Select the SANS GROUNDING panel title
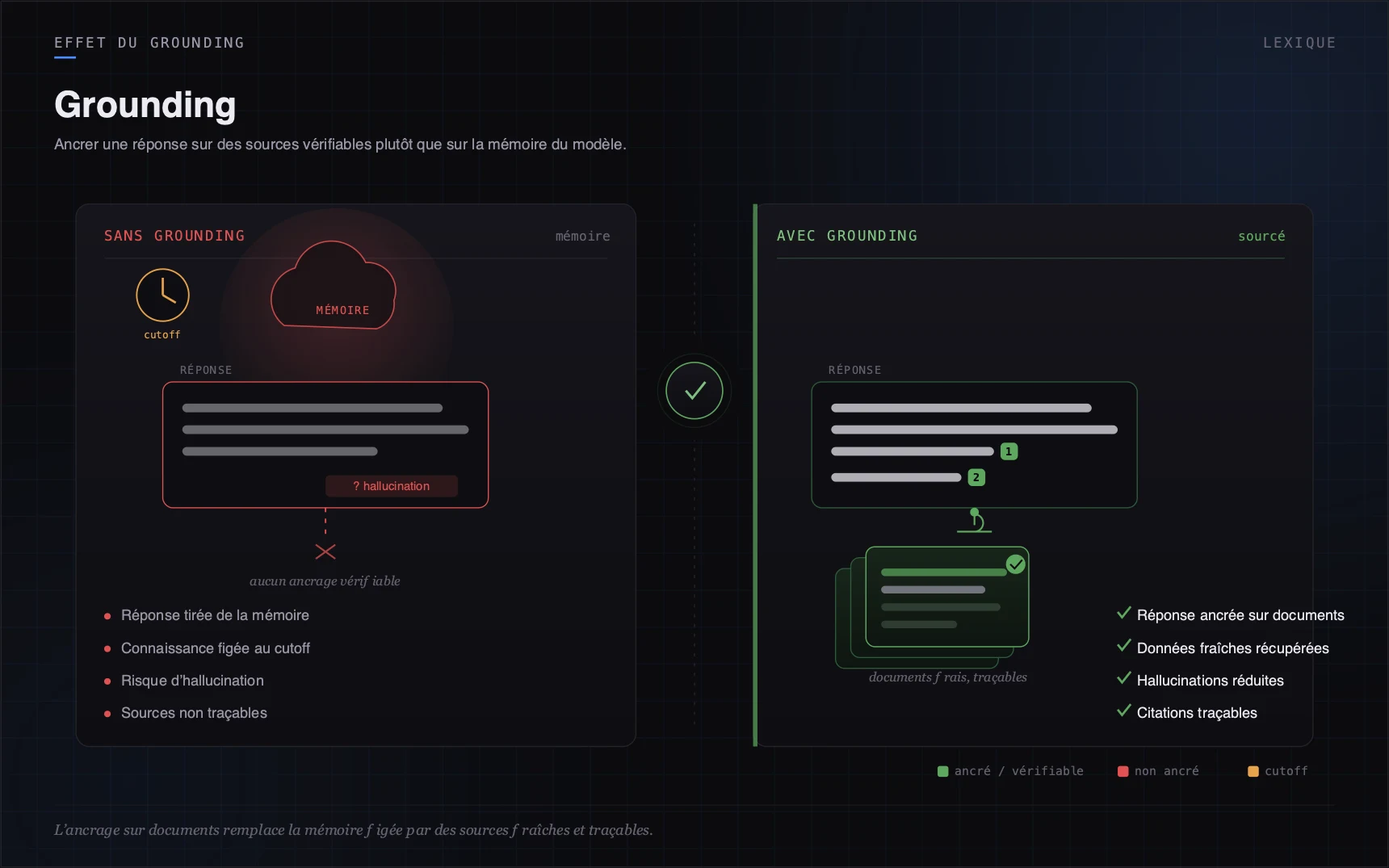Viewport: 1389px width, 868px height. (x=174, y=236)
